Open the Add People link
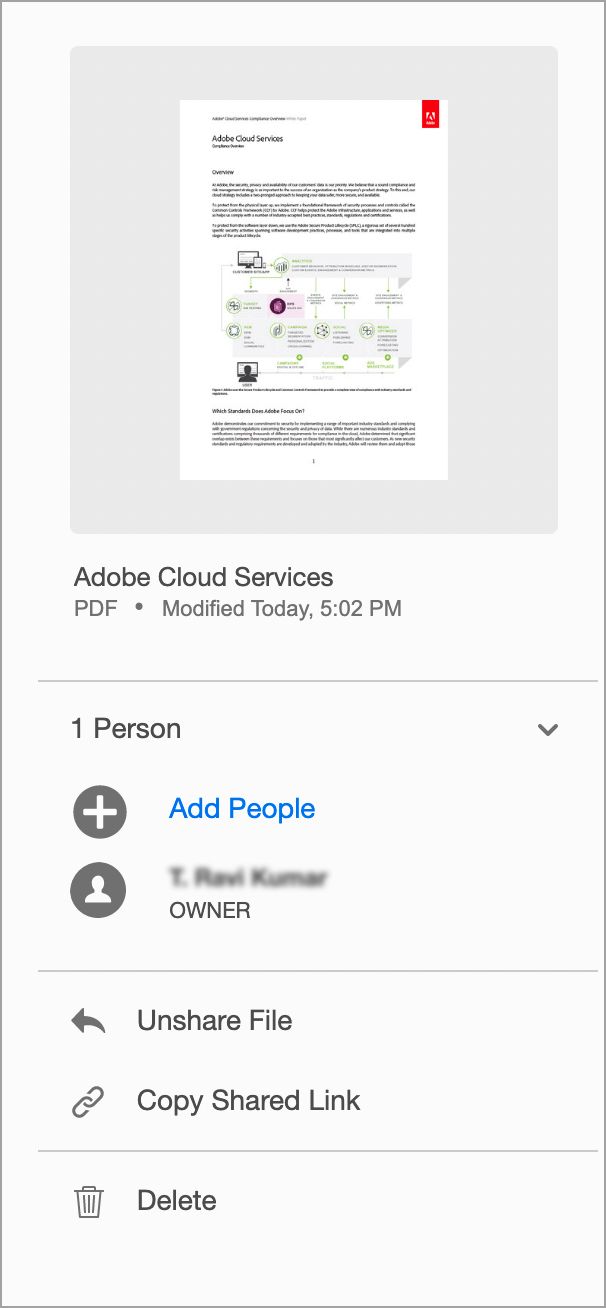 [x=242, y=809]
